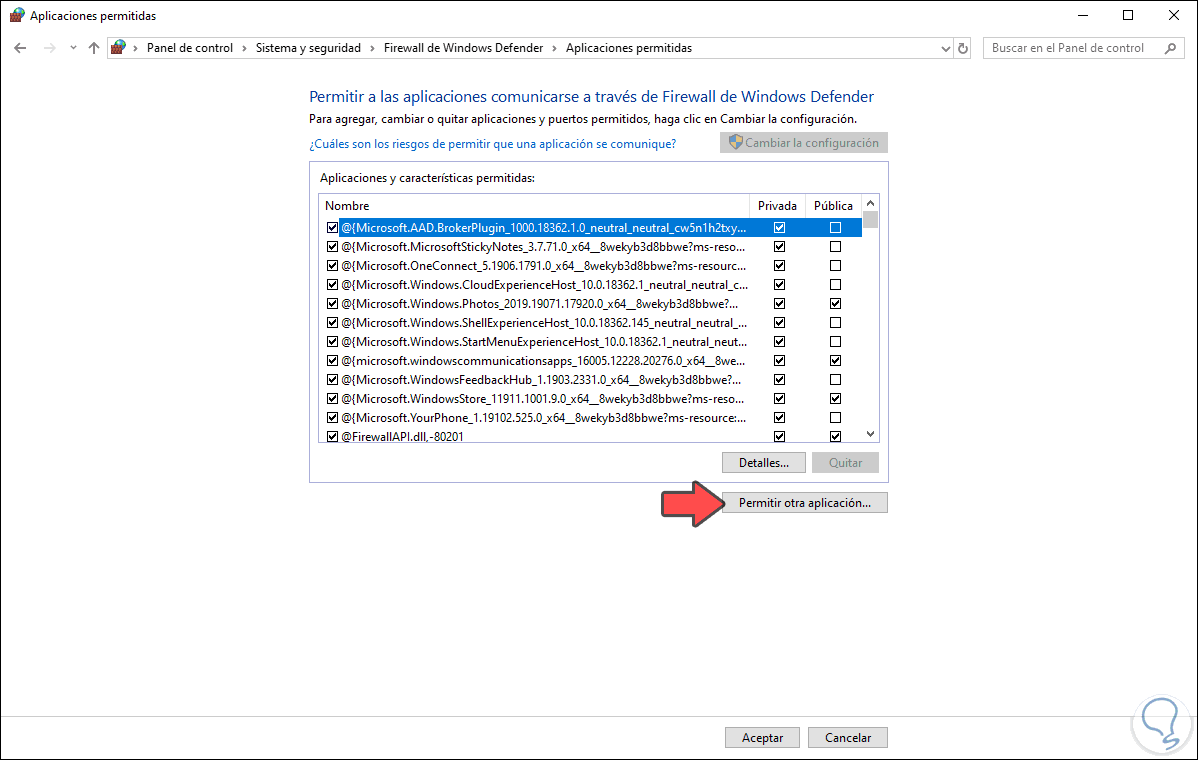Click the help bubble icon at bottom right
This screenshot has height=760, width=1198.
click(x=1160, y=723)
